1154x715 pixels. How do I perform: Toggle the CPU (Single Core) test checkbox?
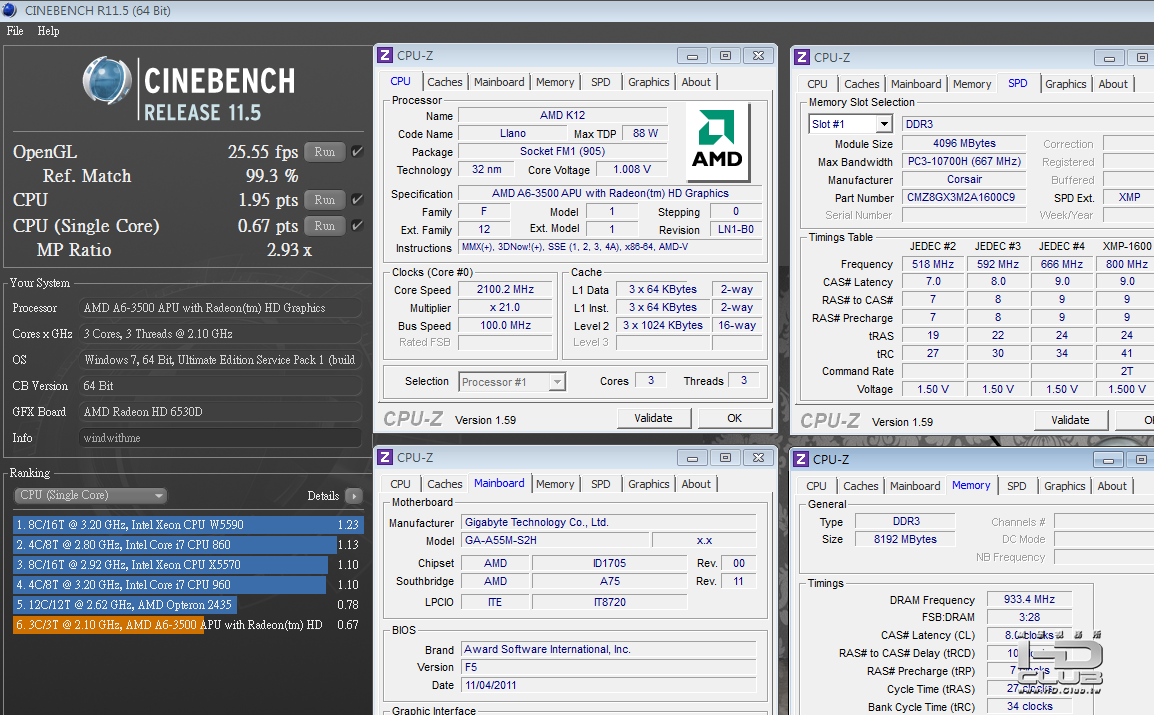point(357,225)
